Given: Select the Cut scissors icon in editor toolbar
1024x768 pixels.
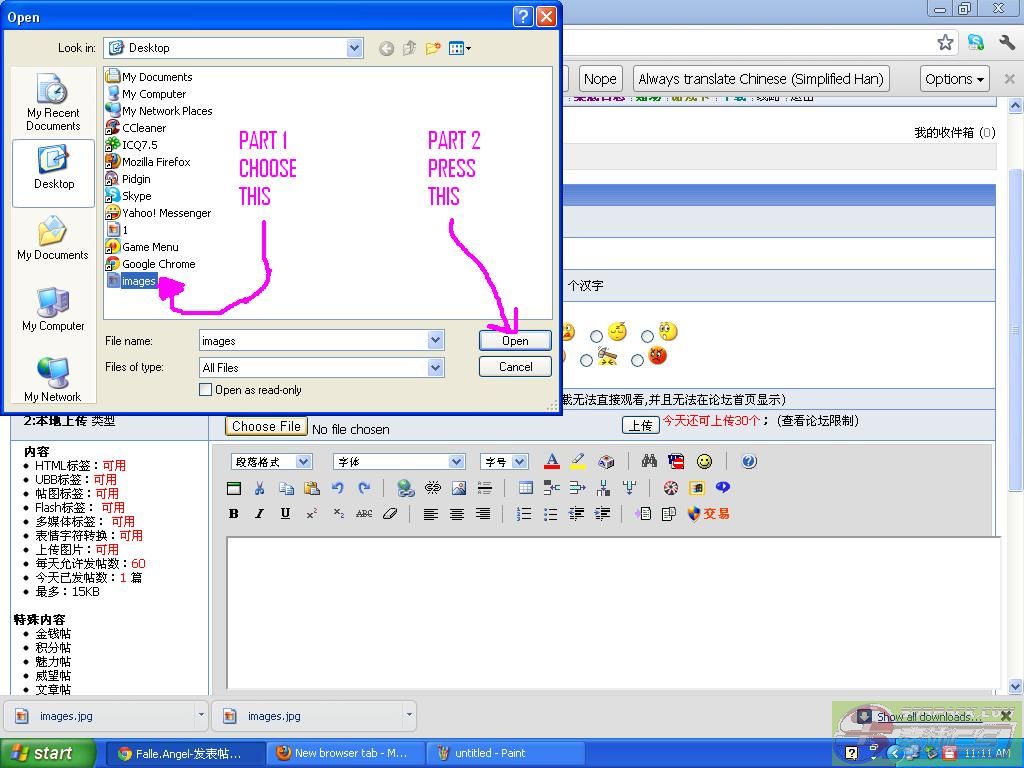Looking at the screenshot, I should [x=260, y=488].
